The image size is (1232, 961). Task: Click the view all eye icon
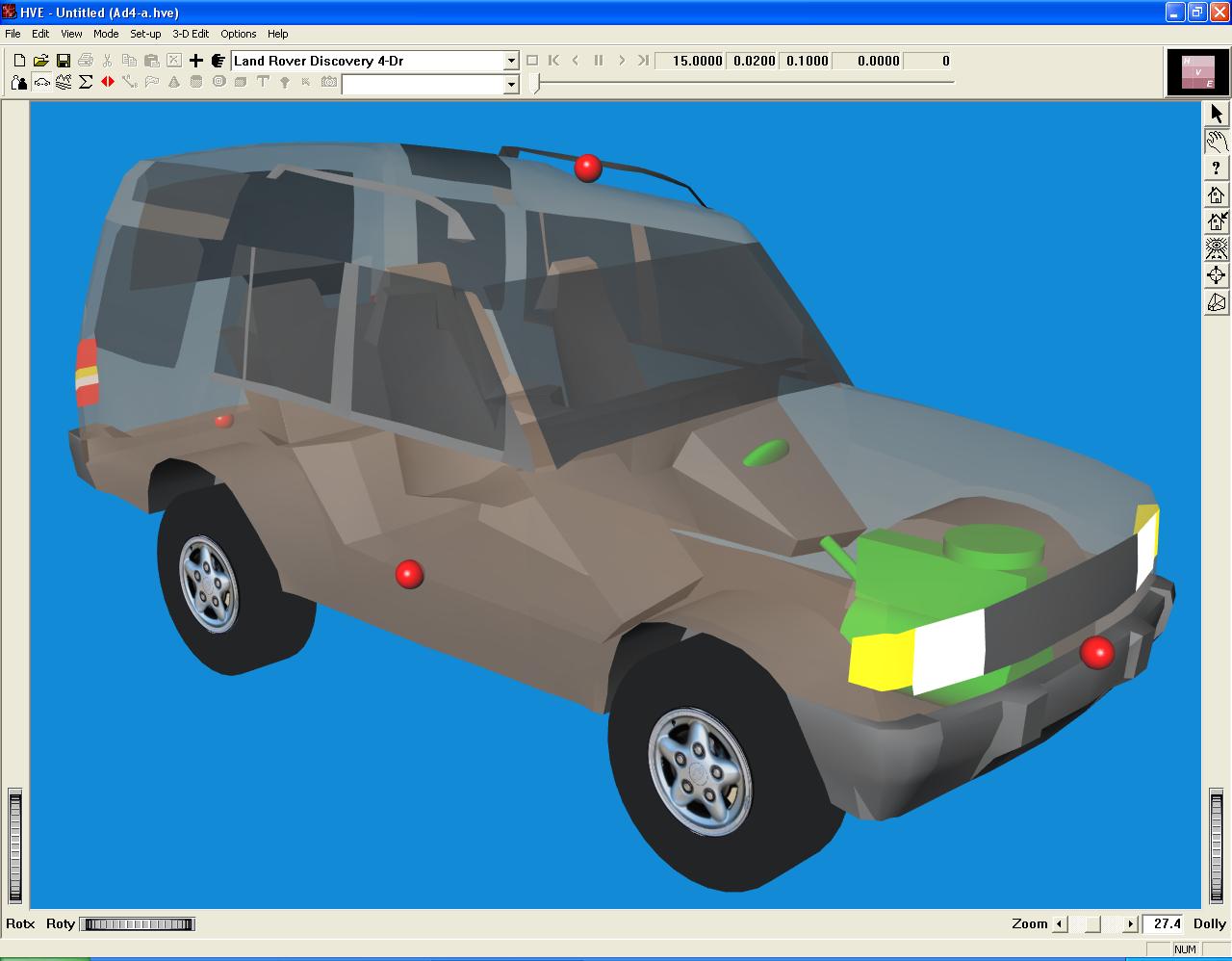coord(1217,248)
